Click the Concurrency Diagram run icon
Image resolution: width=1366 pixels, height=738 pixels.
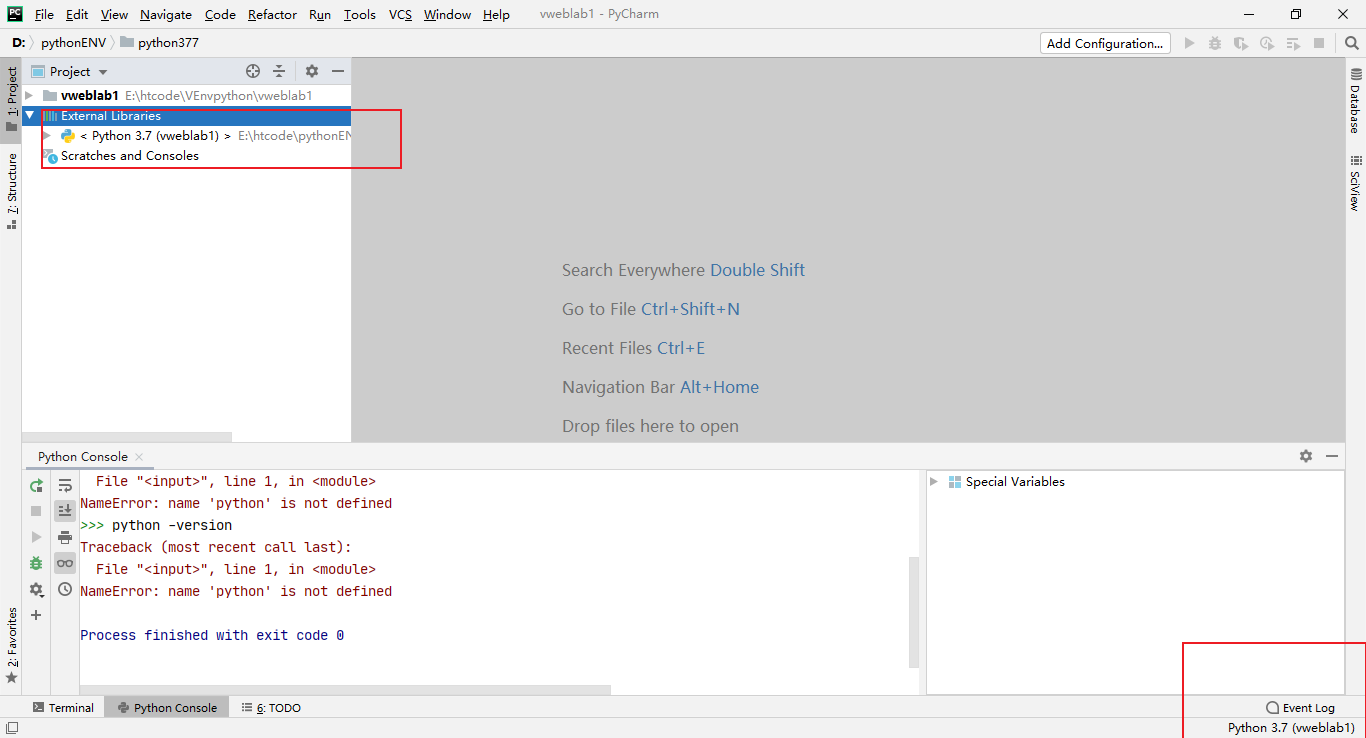pyautogui.click(x=1293, y=43)
